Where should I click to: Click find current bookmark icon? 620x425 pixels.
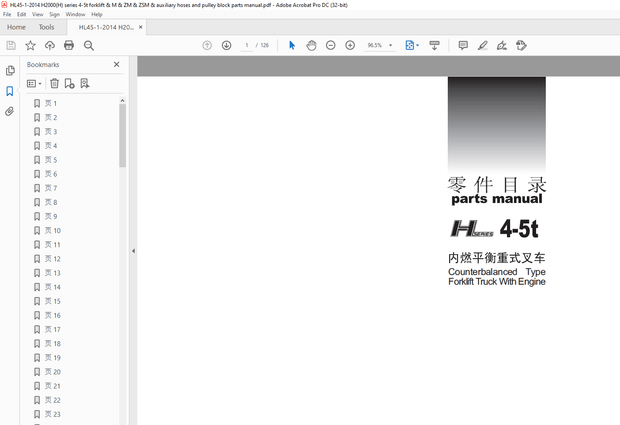point(85,83)
